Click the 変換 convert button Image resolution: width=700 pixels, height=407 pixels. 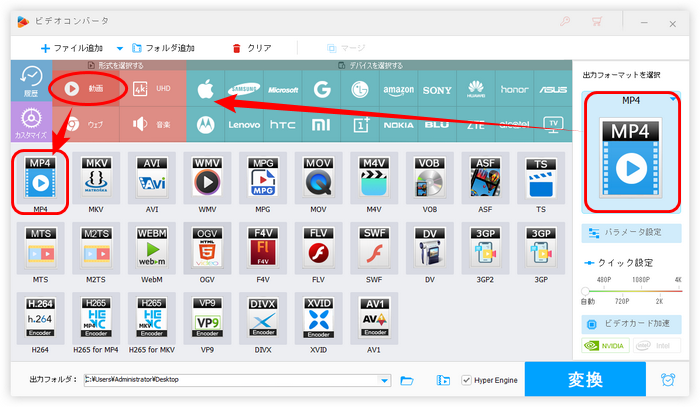tap(585, 379)
